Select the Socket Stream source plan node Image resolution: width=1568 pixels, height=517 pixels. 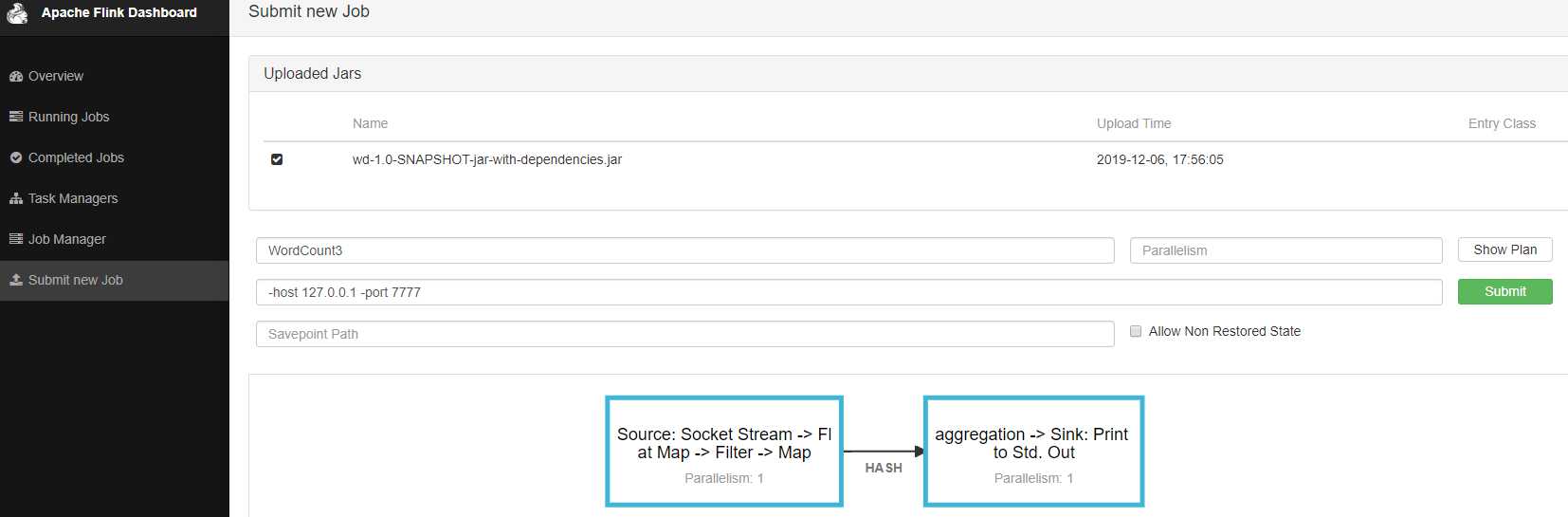pyautogui.click(x=724, y=452)
